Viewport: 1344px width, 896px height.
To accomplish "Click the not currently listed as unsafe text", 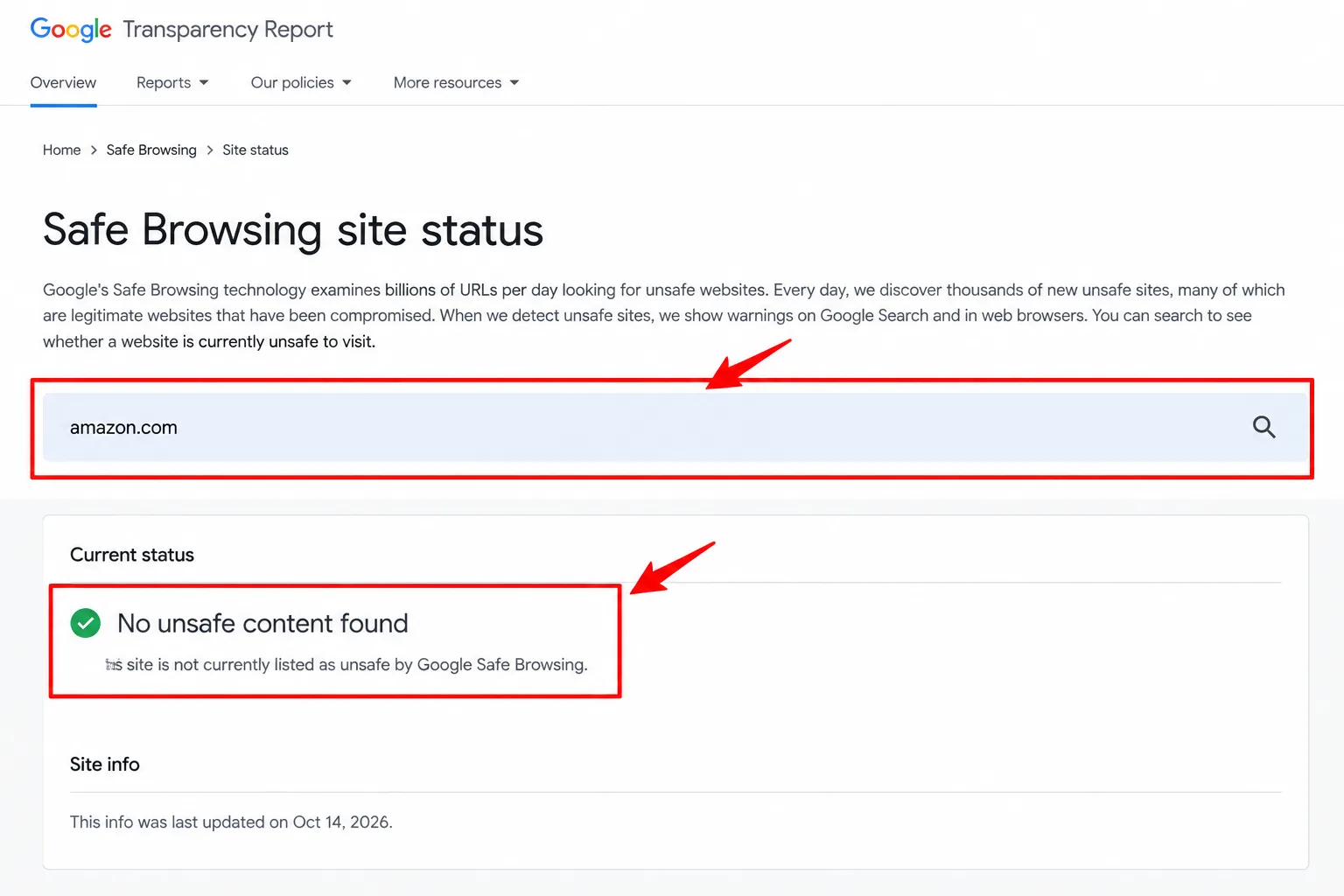I will (346, 664).
